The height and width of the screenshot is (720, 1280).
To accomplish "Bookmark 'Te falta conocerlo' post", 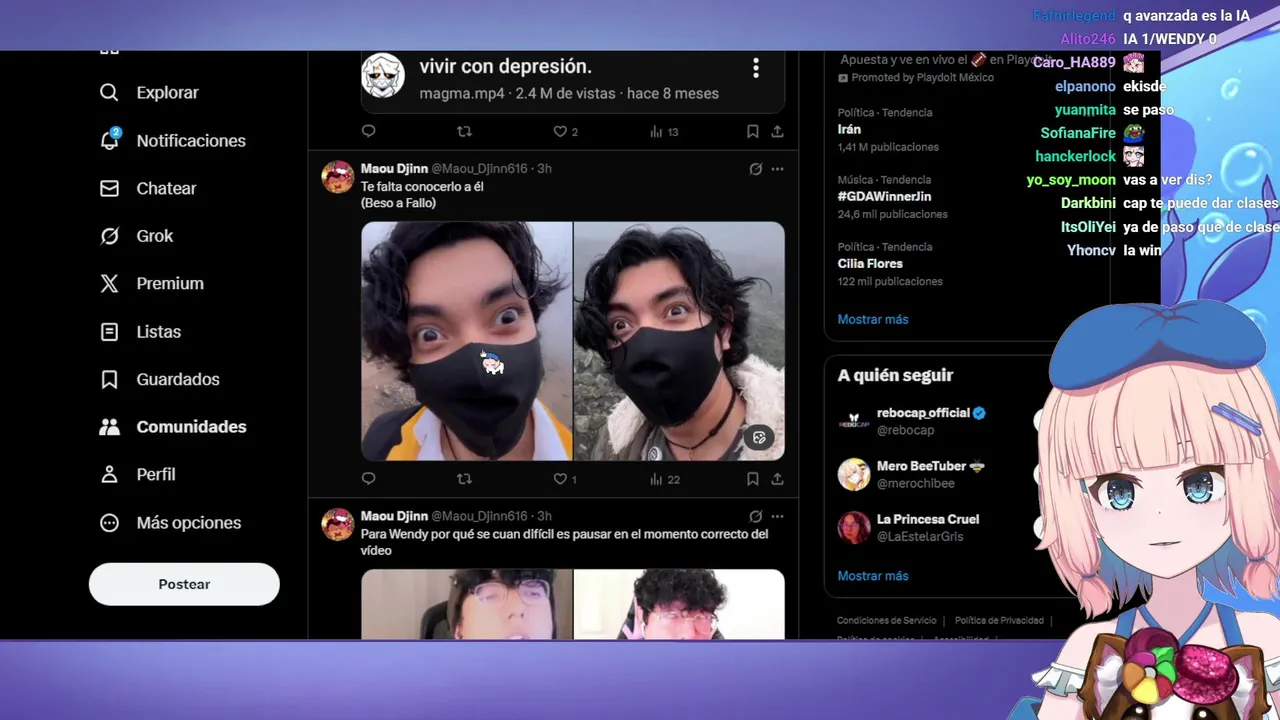I will (752, 479).
